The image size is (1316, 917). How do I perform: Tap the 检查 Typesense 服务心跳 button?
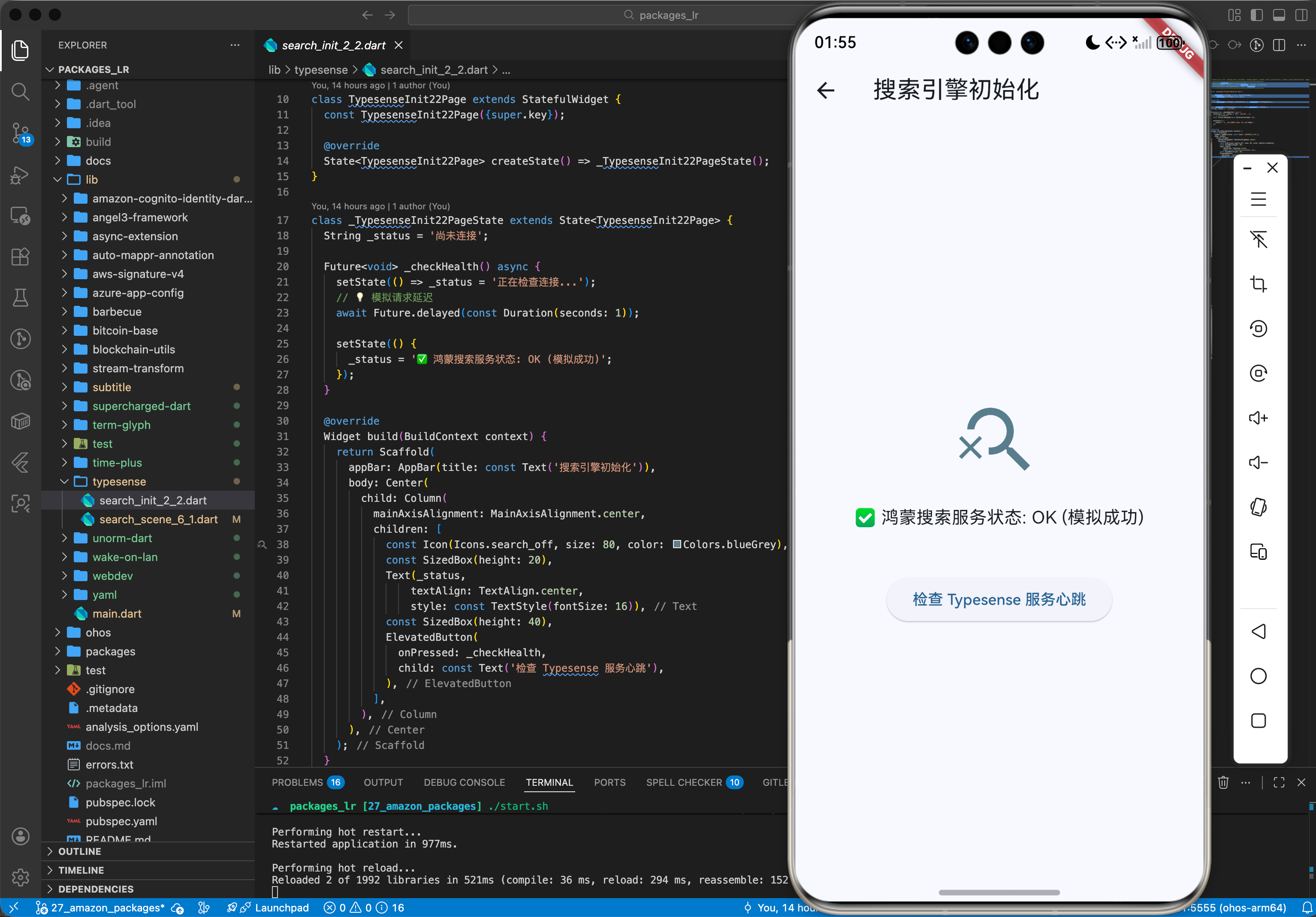coord(999,600)
